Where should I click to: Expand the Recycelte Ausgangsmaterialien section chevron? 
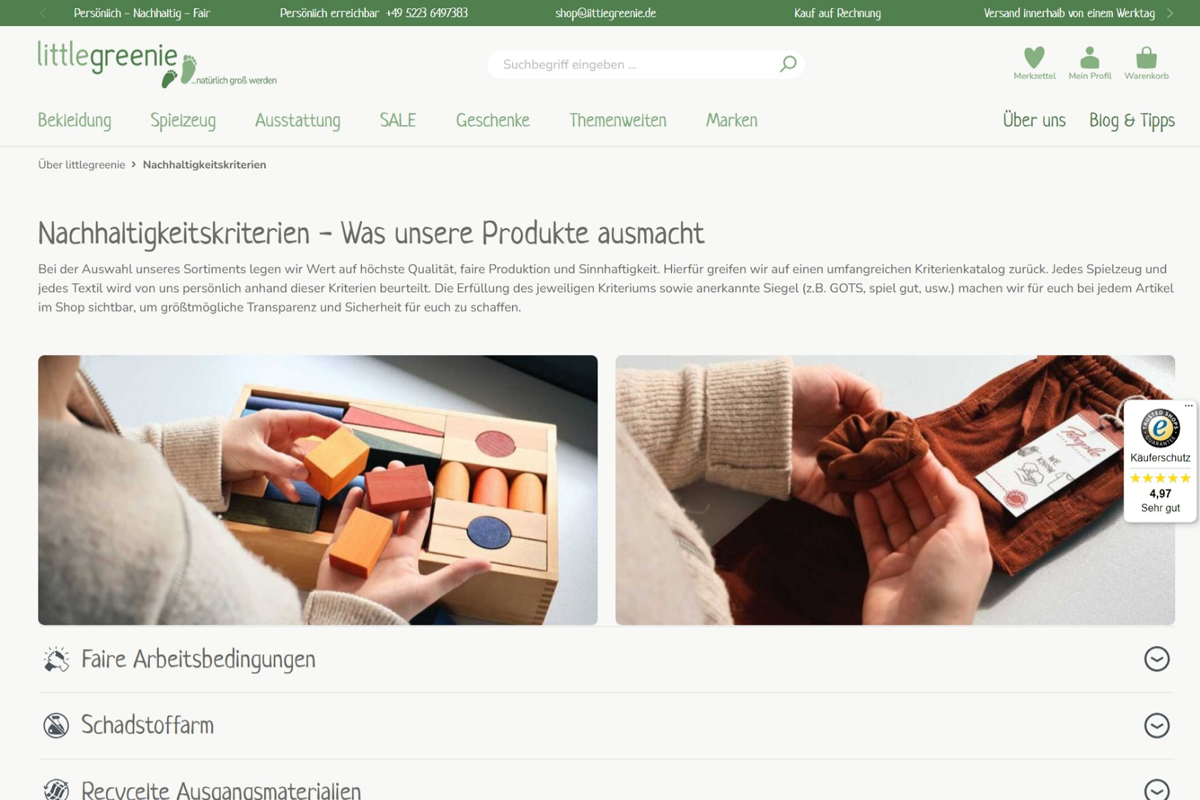click(1156, 790)
